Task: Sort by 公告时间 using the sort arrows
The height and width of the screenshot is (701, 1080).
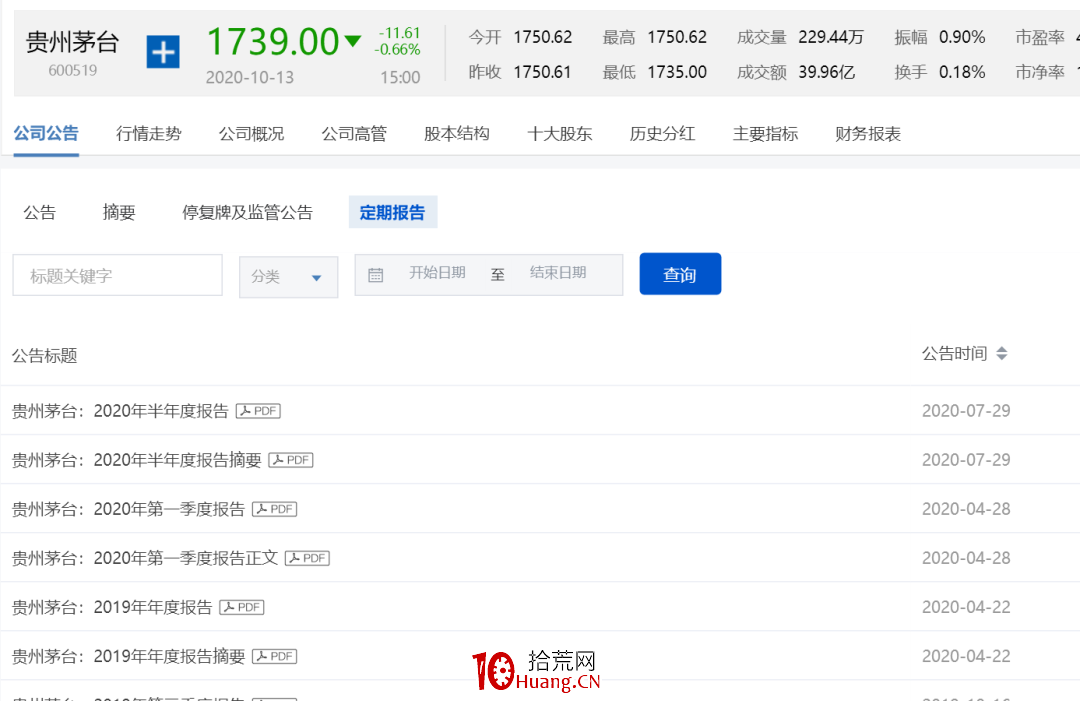Action: point(1002,354)
